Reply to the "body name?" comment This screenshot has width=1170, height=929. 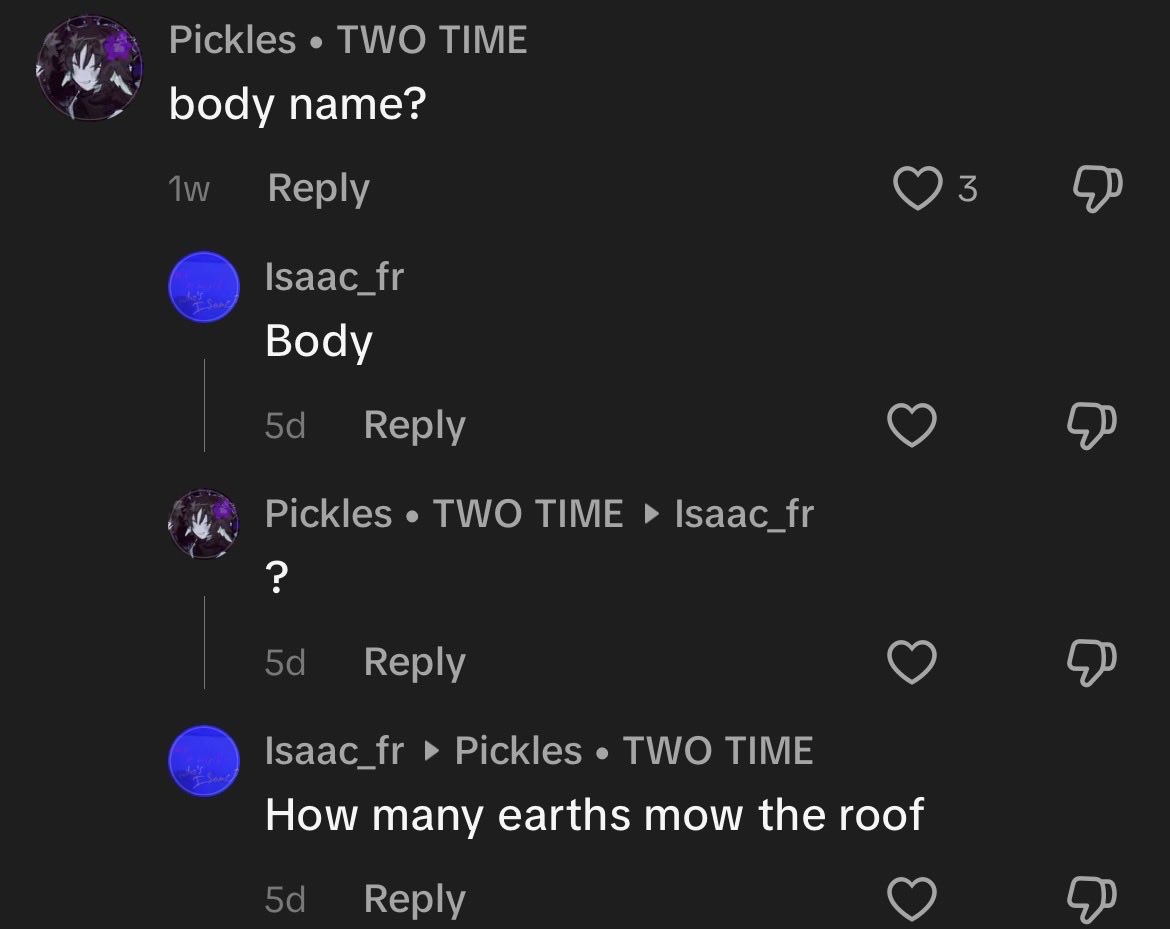click(x=319, y=189)
